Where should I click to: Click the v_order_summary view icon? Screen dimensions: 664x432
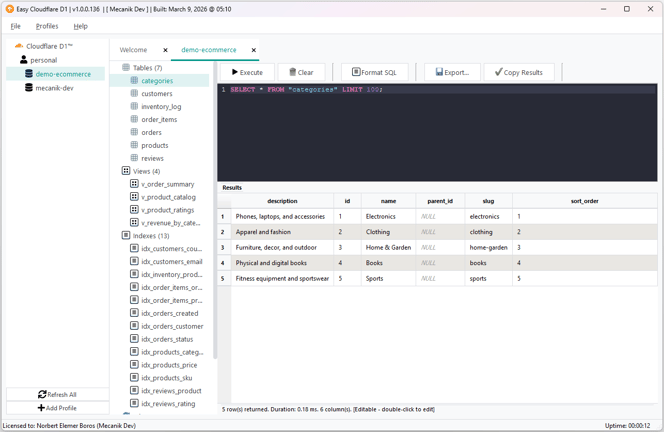(x=134, y=183)
